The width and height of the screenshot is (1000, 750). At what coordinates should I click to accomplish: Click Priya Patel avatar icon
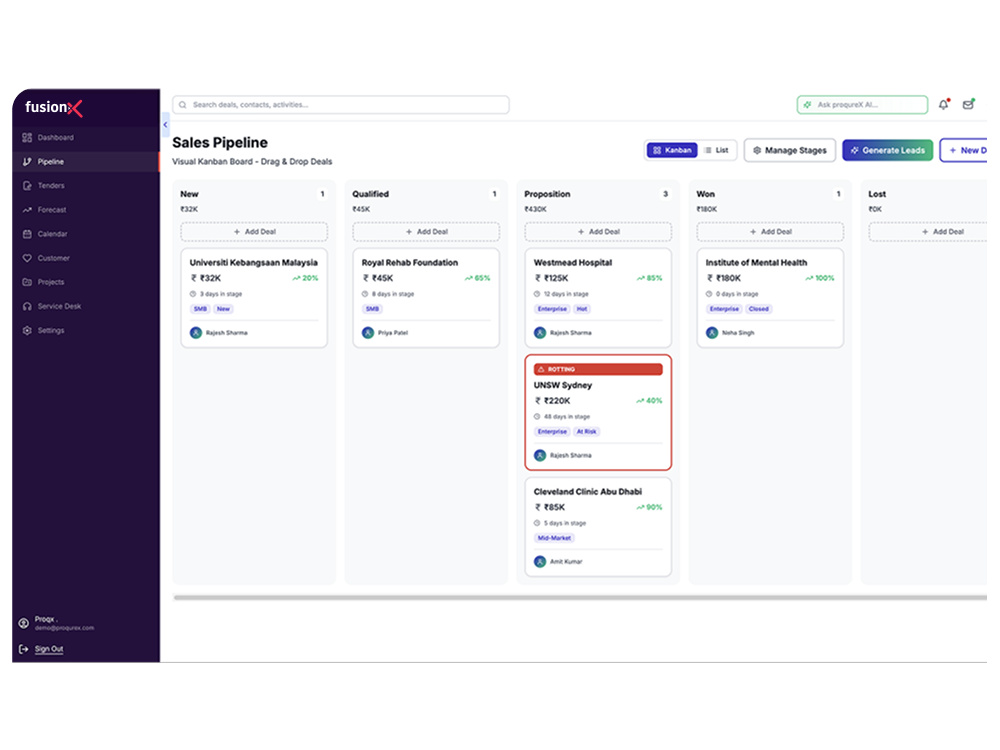point(368,333)
